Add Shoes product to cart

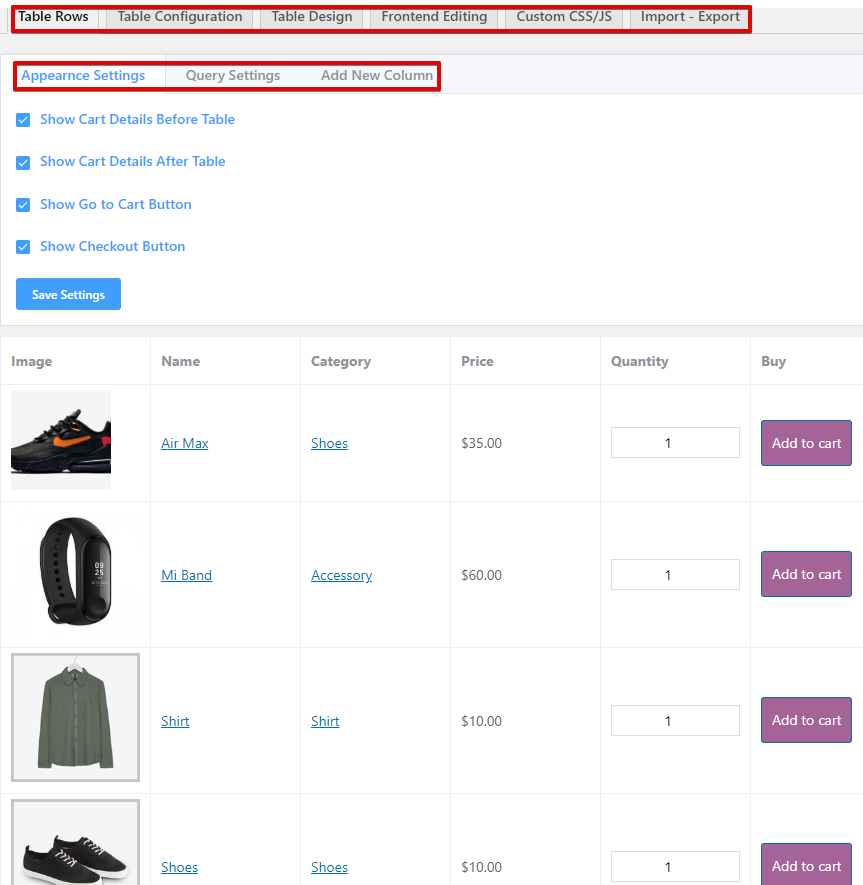[806, 865]
